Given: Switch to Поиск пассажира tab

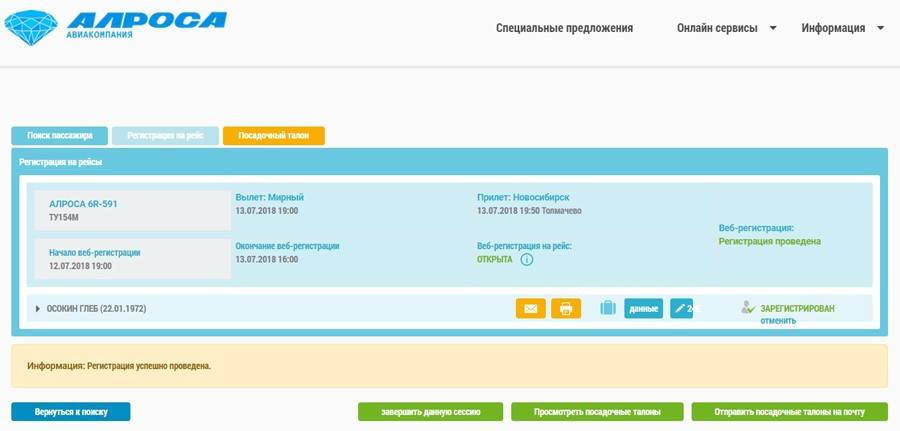Looking at the screenshot, I should point(60,136).
